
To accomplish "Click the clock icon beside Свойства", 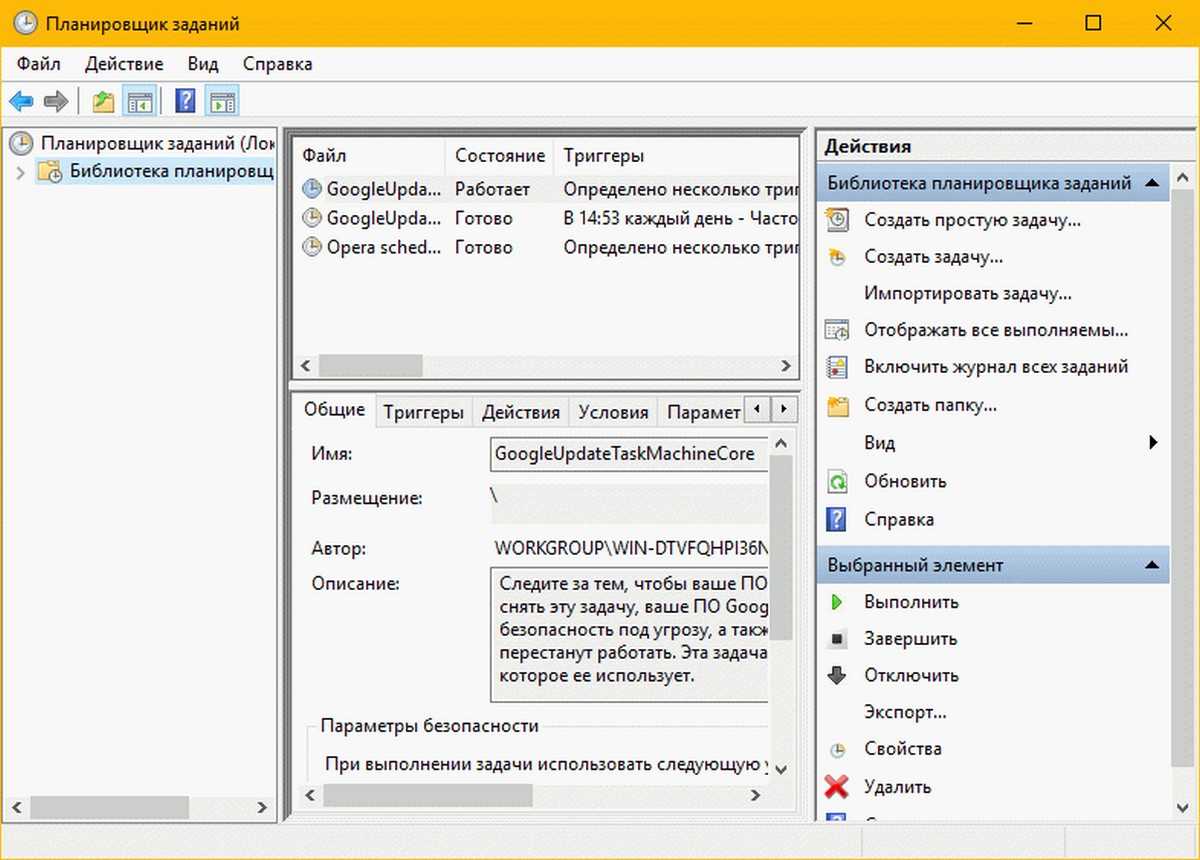I will tap(838, 749).
